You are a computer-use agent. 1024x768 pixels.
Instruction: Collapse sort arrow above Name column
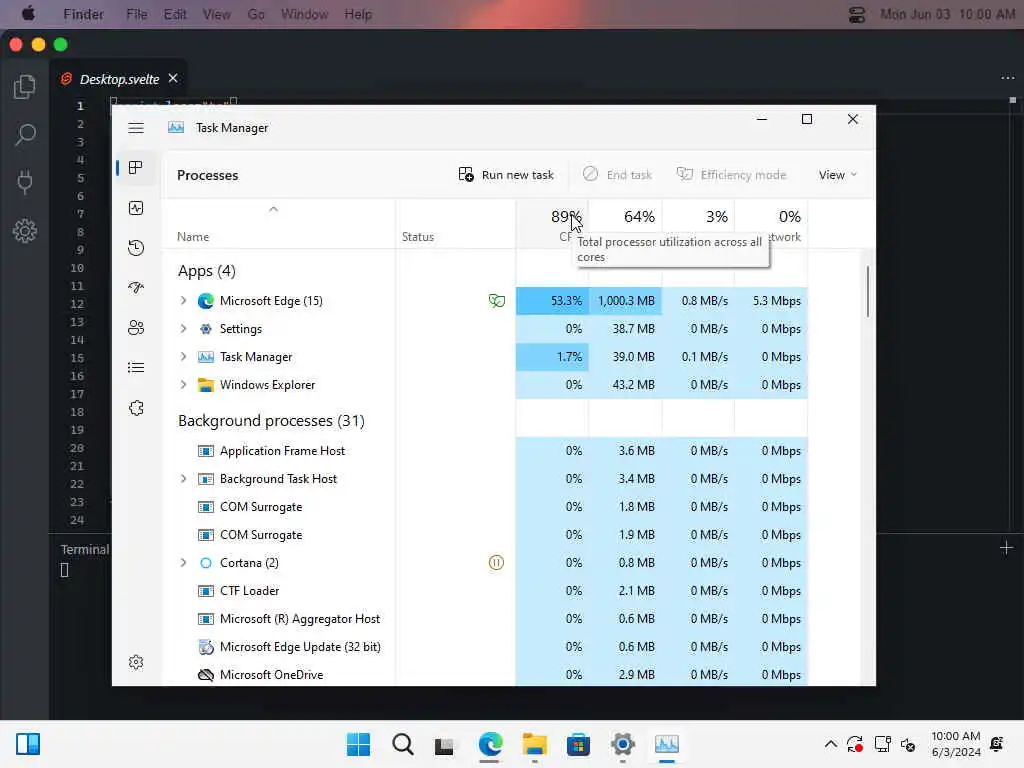274,209
